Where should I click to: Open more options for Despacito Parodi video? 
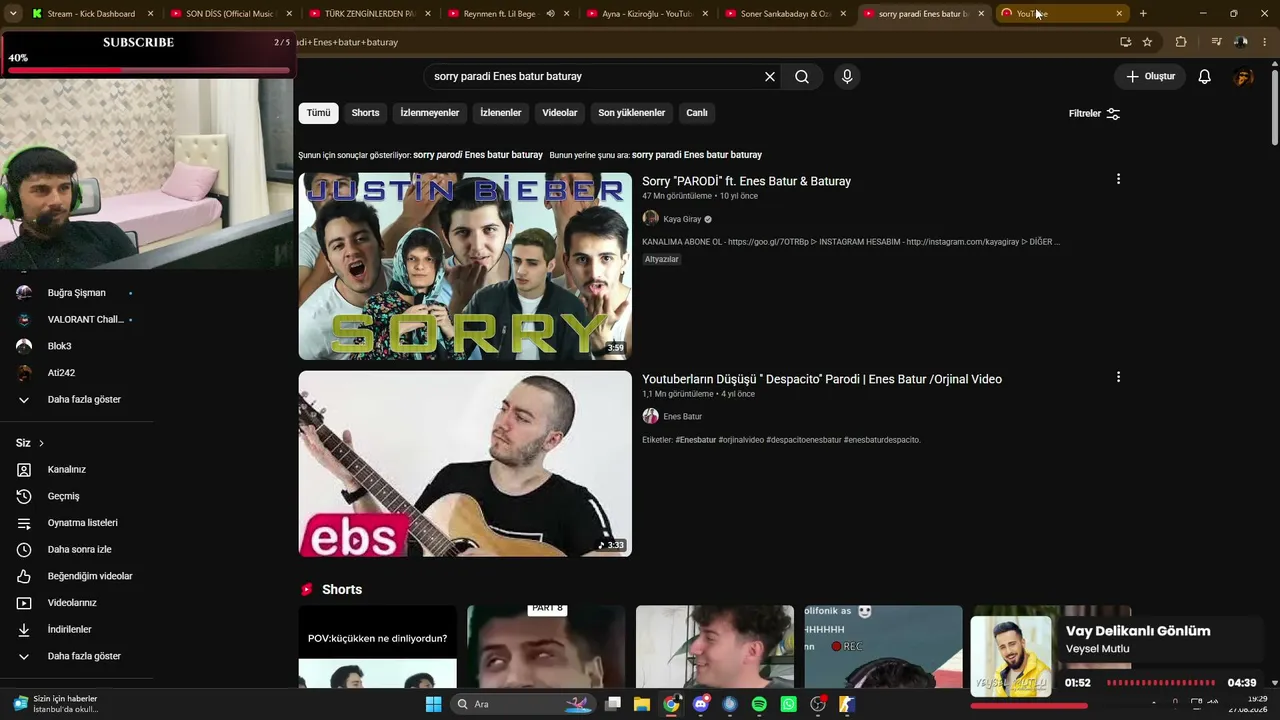tap(1118, 377)
